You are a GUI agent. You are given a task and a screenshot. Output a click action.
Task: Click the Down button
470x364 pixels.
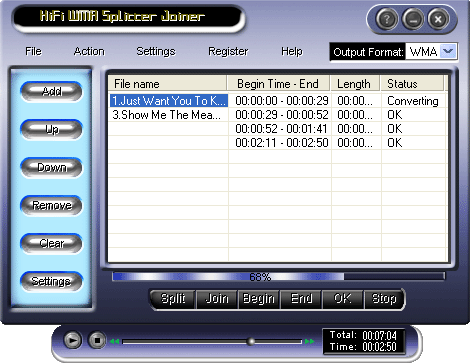51,167
